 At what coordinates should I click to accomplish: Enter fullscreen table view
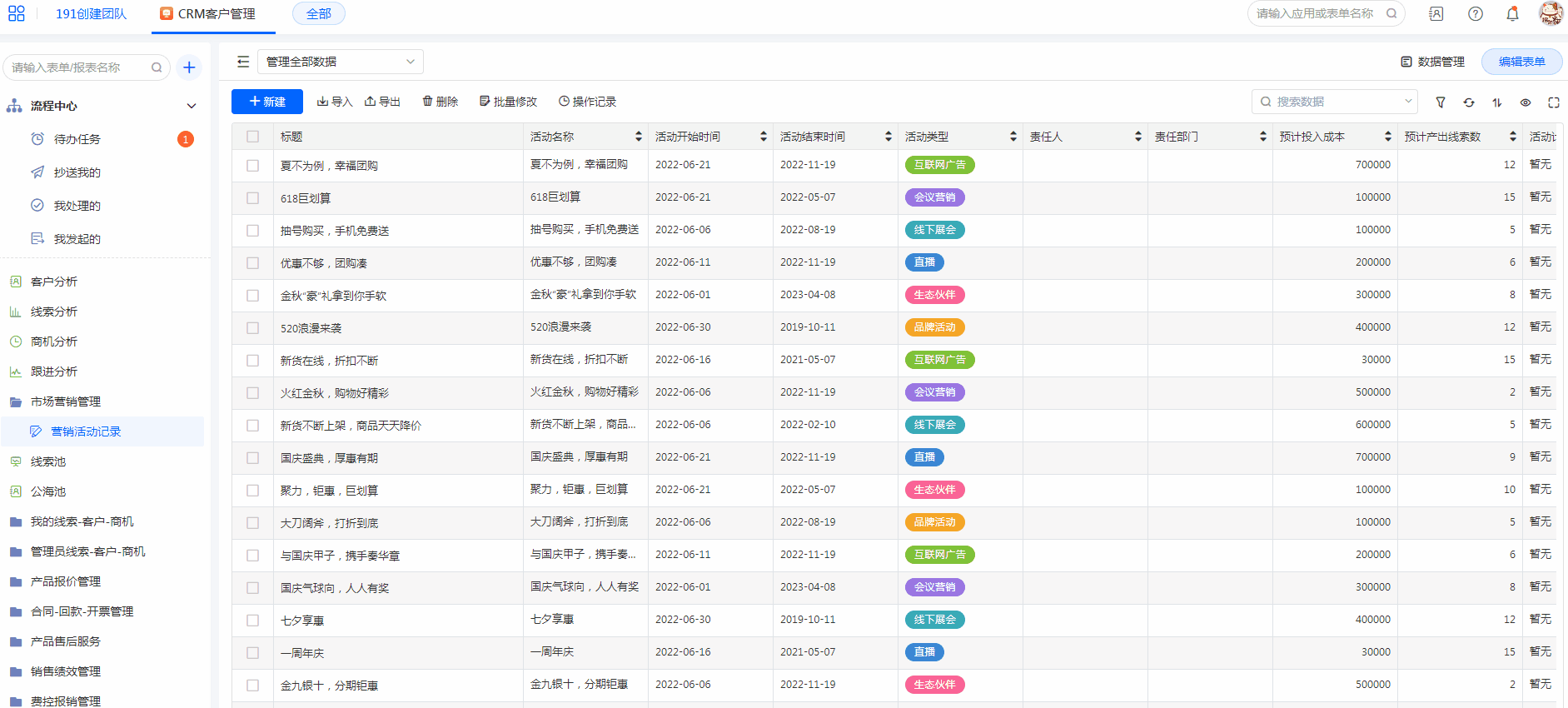(x=1554, y=102)
